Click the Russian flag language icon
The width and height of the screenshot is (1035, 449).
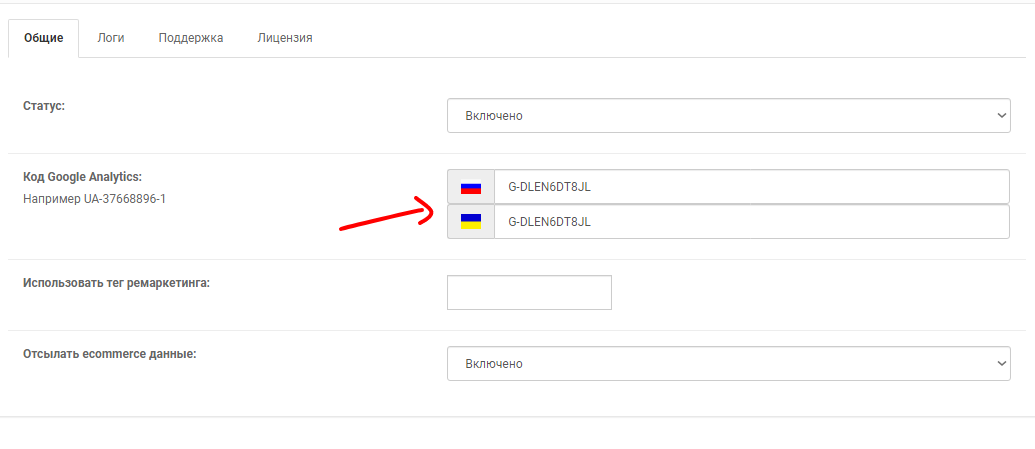(x=471, y=188)
